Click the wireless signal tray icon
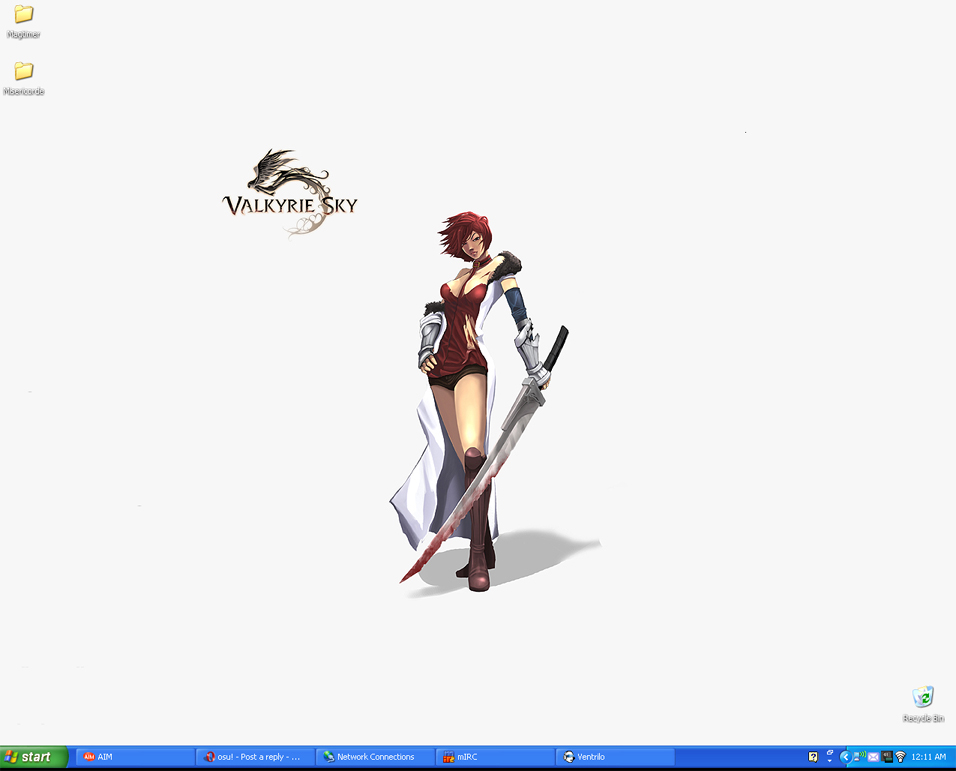This screenshot has width=956, height=771. 901,757
